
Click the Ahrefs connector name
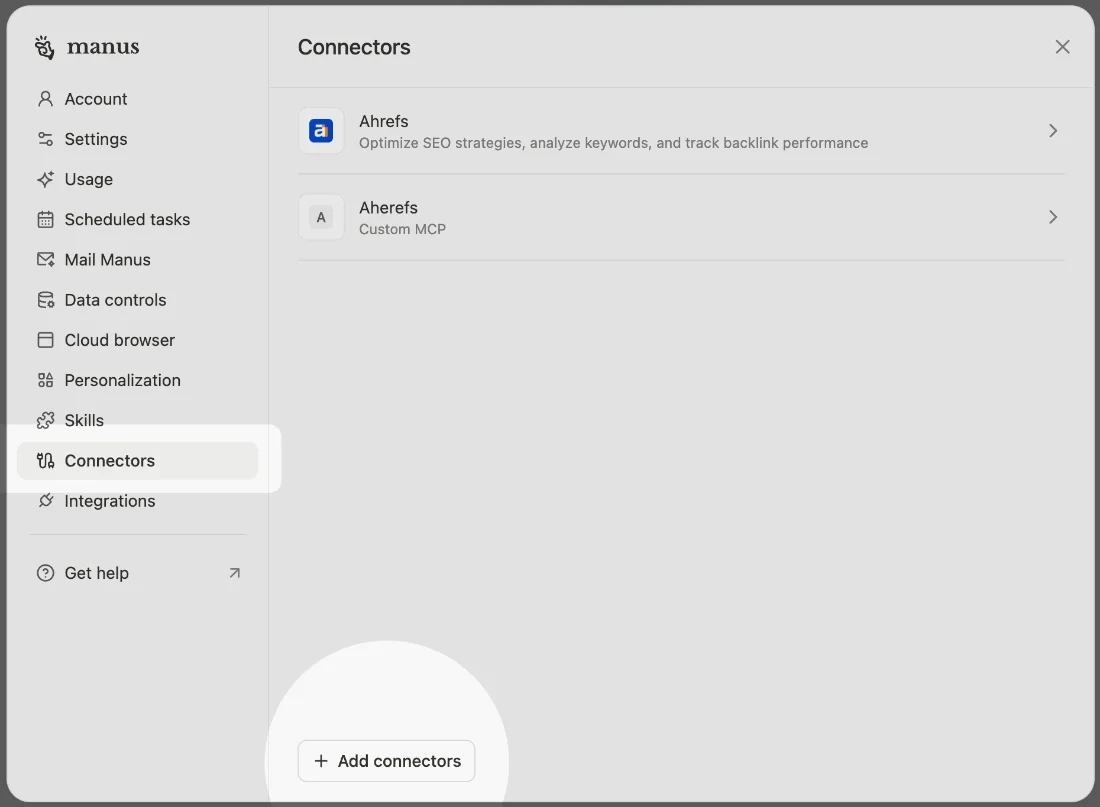384,121
